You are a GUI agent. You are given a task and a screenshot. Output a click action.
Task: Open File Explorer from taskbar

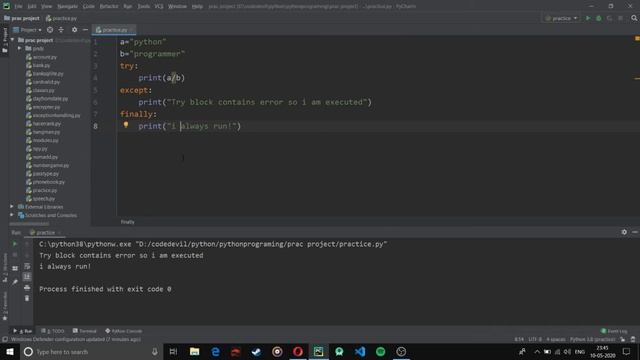point(194,351)
